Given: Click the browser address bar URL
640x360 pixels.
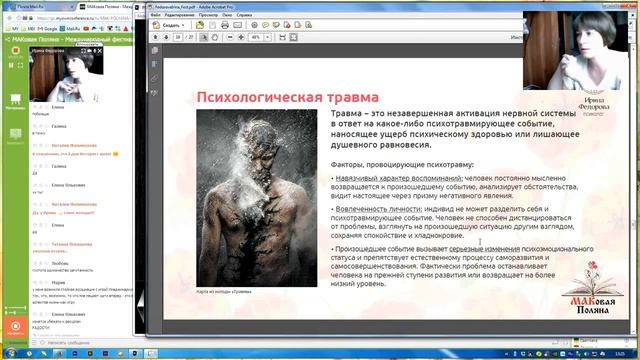Looking at the screenshot, I should 82,18.
